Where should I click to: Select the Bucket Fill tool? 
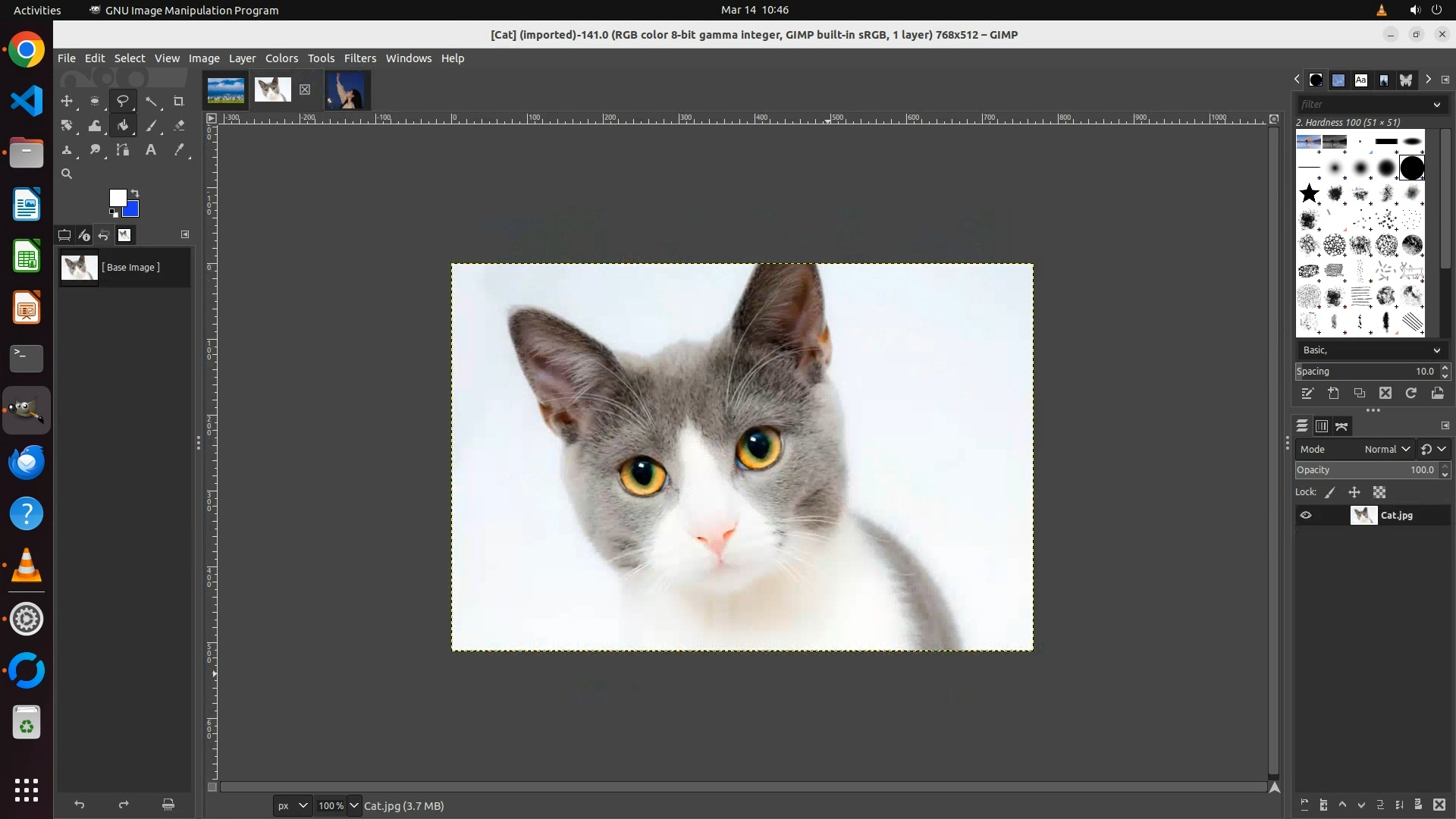coord(122,126)
